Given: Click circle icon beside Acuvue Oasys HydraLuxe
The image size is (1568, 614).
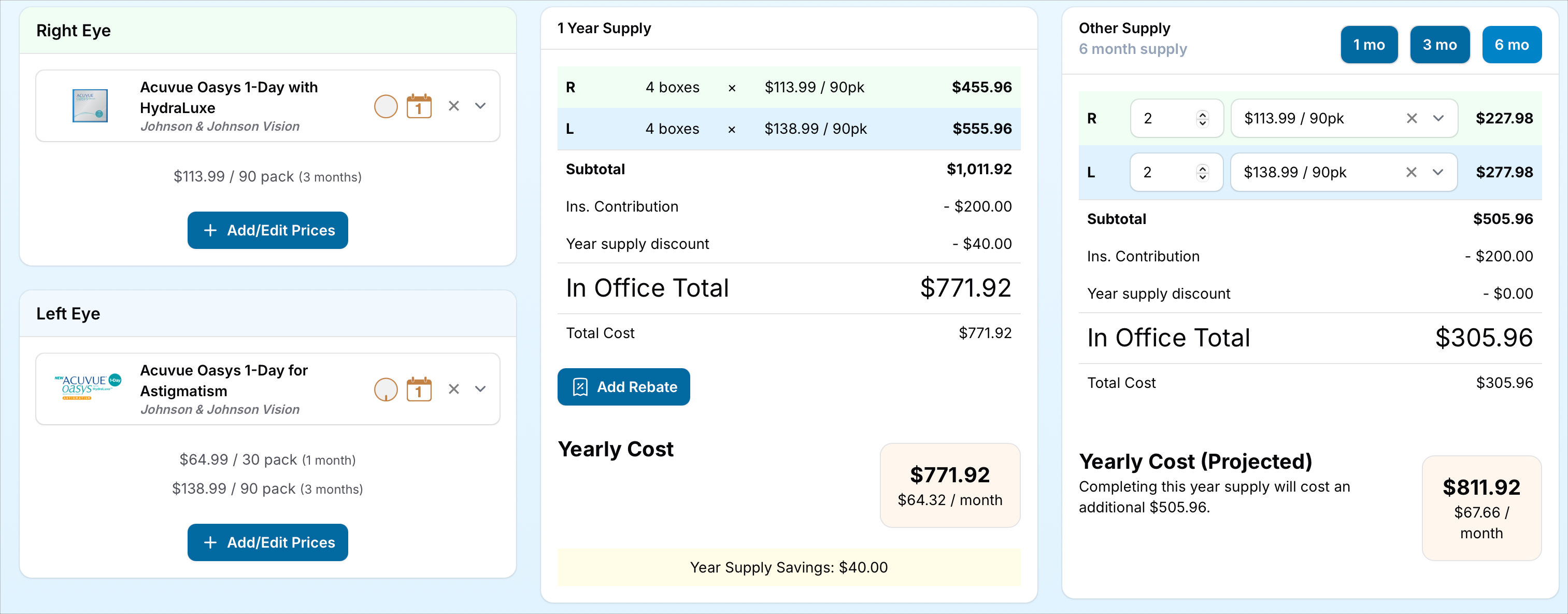Looking at the screenshot, I should tap(386, 107).
